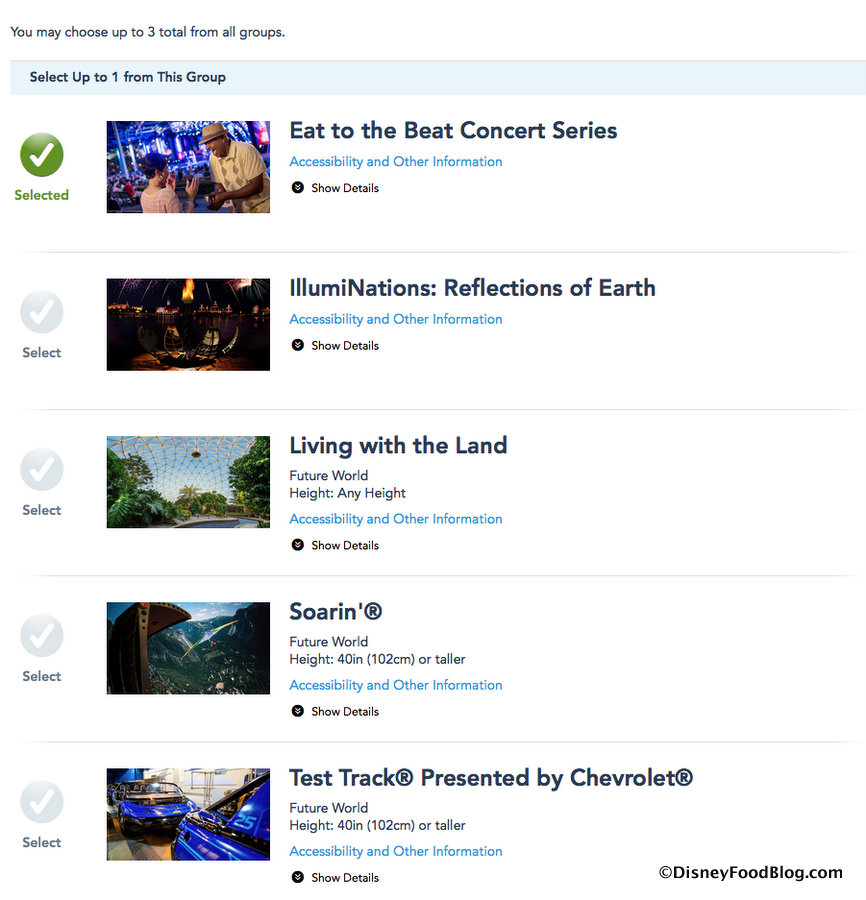Expand Show Details for Test Track
The height and width of the screenshot is (900, 866).
coord(335,878)
